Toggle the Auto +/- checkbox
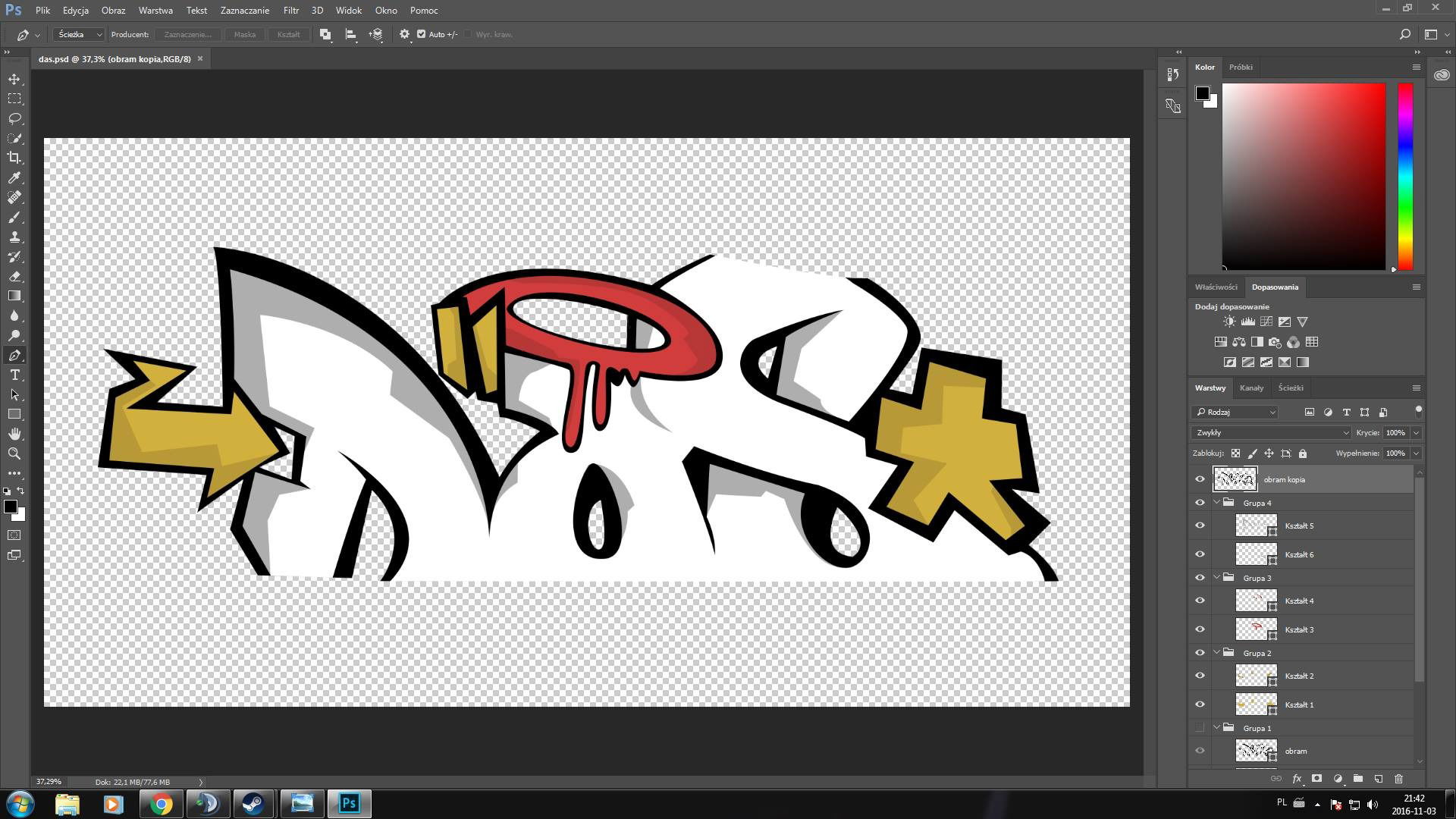 point(422,34)
